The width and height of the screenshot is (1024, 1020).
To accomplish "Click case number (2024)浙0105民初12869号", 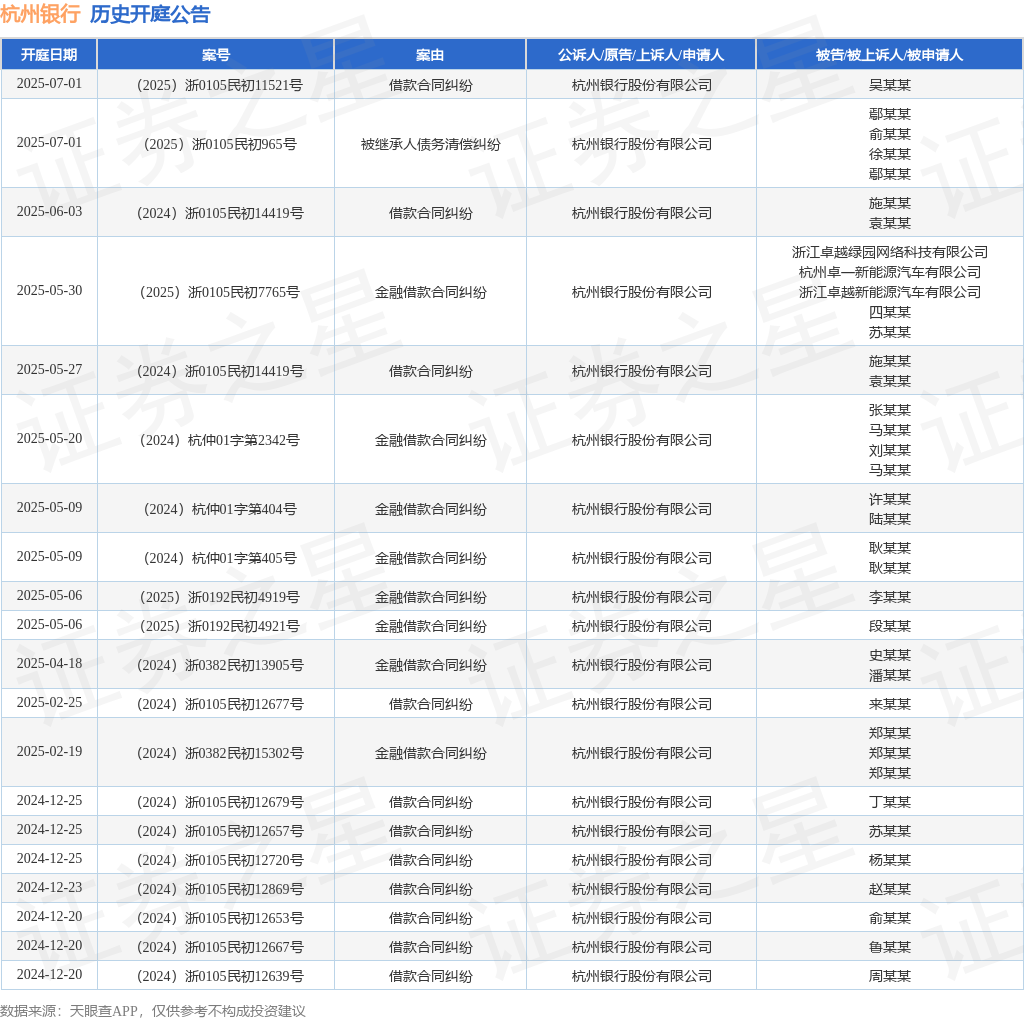I will click(x=219, y=889).
